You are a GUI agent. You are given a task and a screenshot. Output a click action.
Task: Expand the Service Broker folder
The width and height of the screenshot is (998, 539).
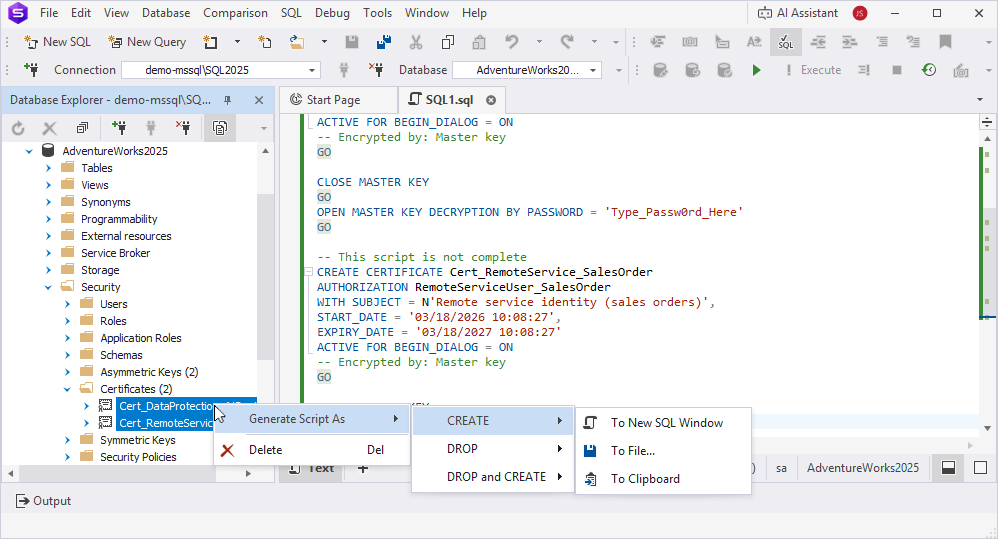coord(48,253)
